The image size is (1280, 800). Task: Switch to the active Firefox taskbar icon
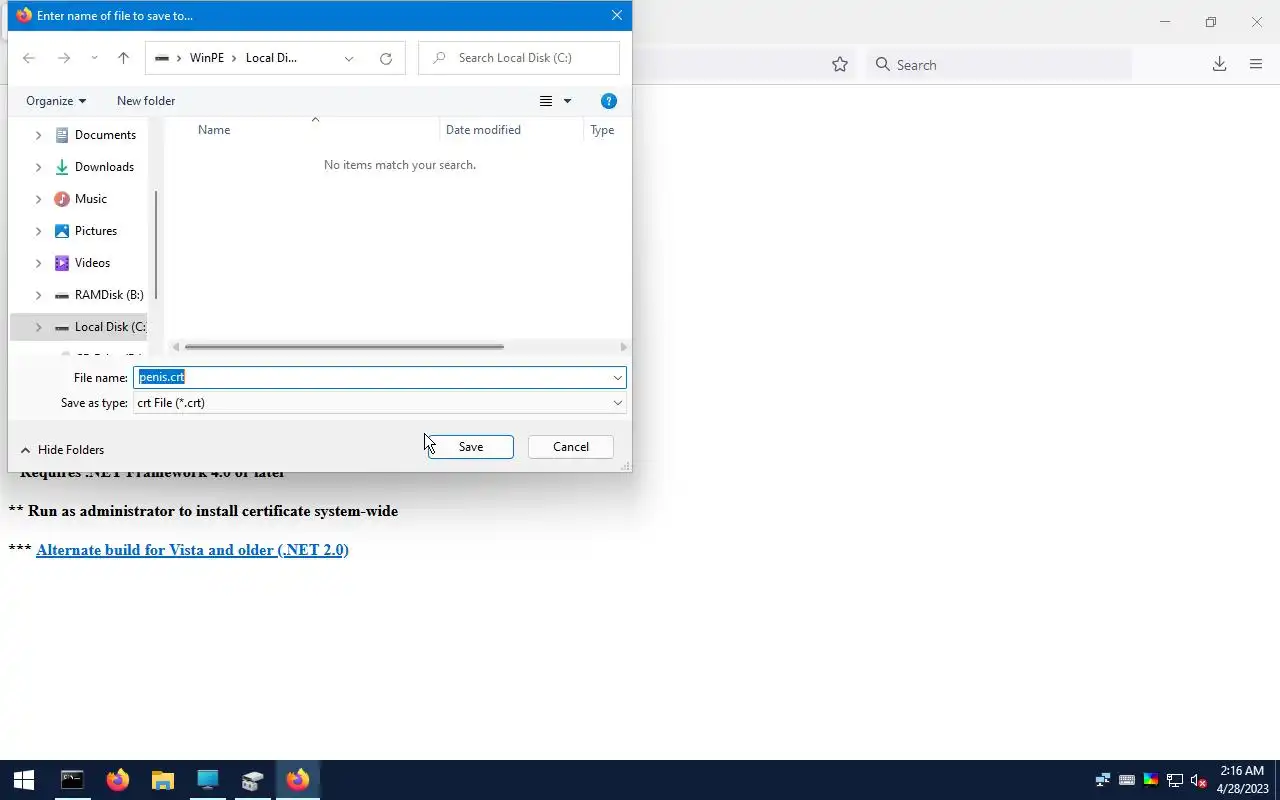(x=298, y=780)
